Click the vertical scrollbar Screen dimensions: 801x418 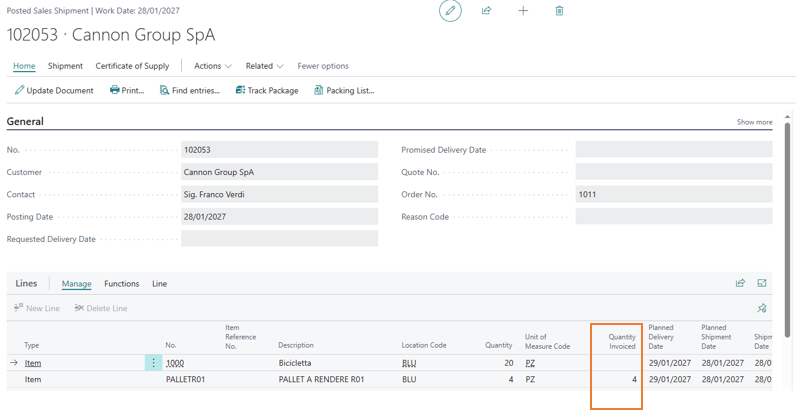[x=787, y=230]
